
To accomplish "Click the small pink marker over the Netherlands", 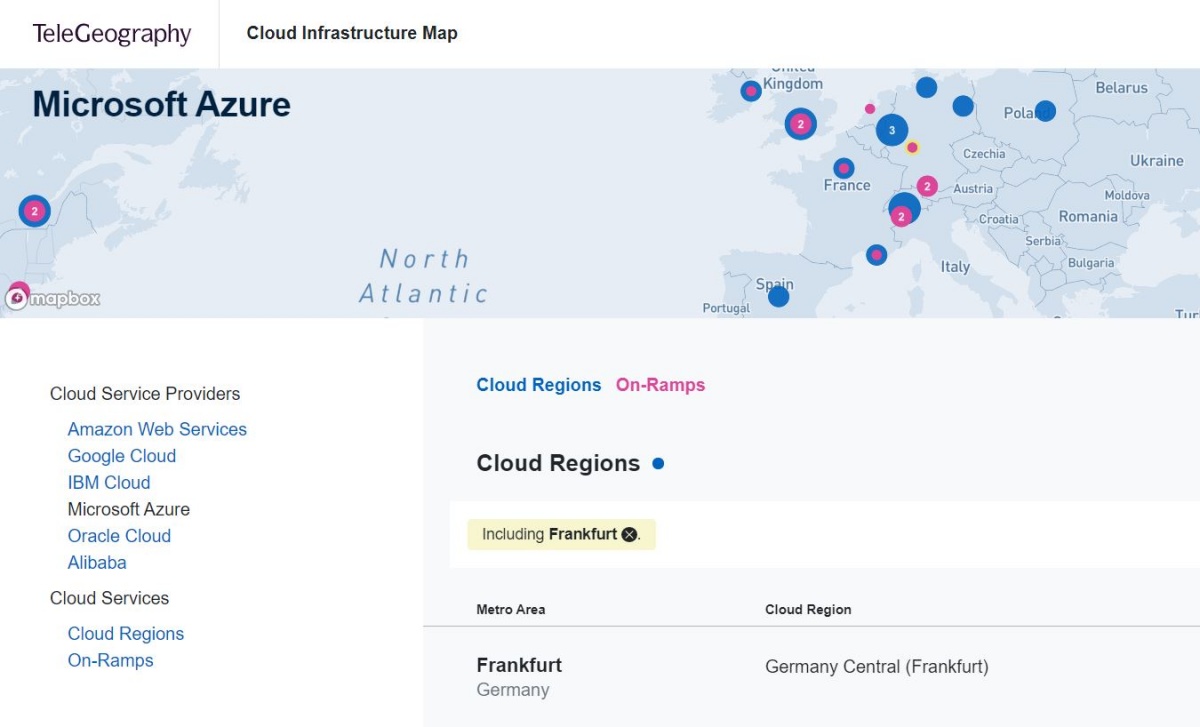I will coord(870,109).
